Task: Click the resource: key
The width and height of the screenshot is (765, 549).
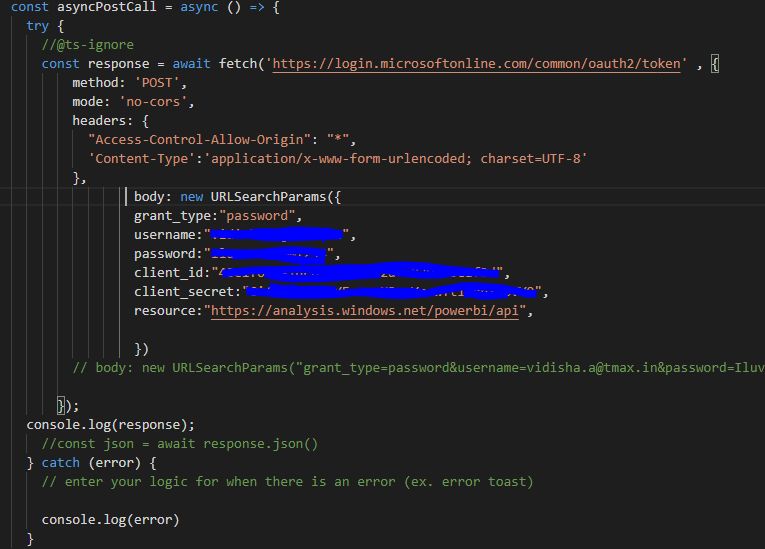Action: (168, 311)
